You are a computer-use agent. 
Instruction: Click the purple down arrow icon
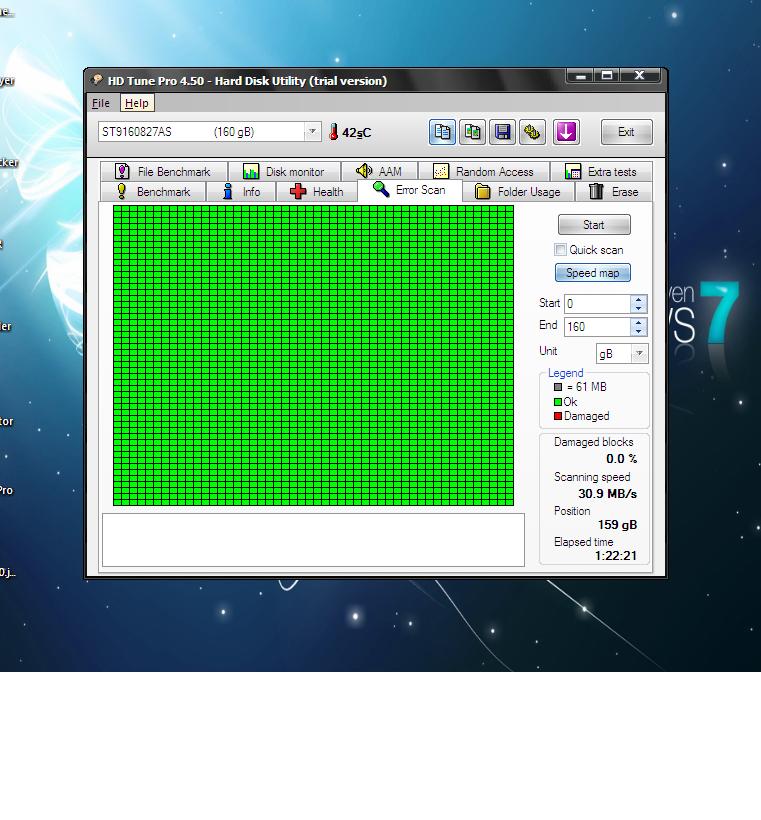coord(566,132)
